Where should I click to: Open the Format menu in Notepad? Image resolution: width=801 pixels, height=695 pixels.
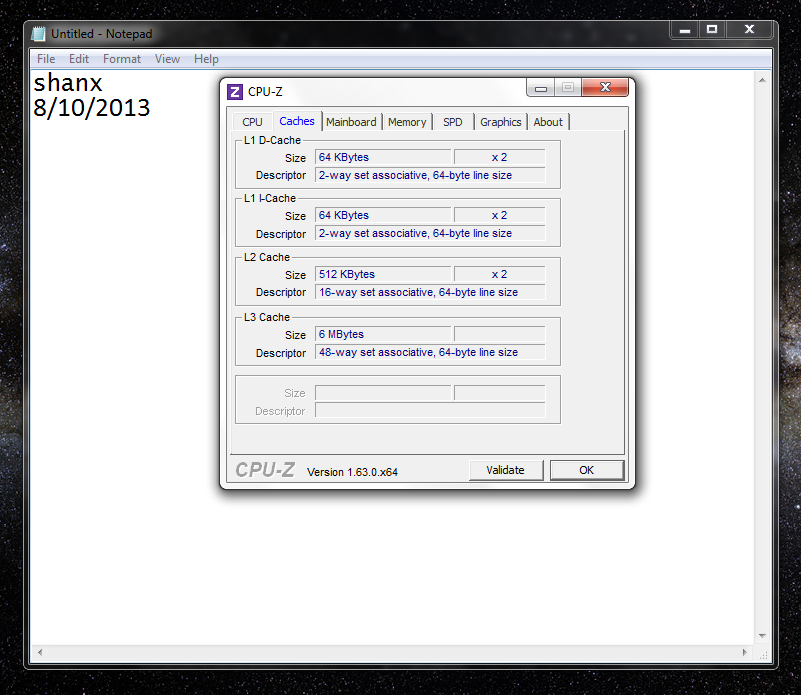(122, 59)
